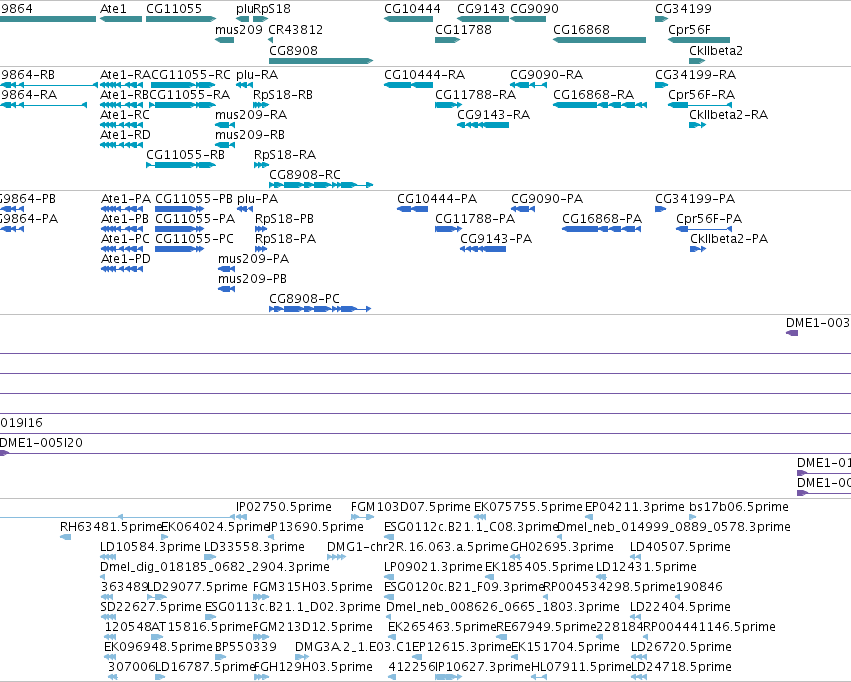Image resolution: width=851 pixels, height=682 pixels.
Task: Click transcript plu-RA
Action: (257, 74)
